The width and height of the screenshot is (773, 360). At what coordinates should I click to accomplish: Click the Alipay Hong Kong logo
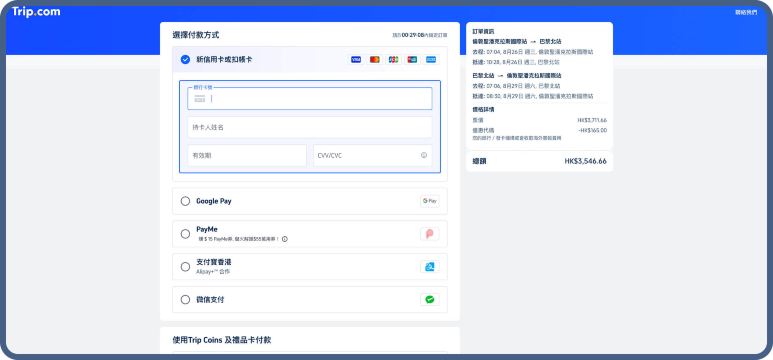(x=430, y=267)
